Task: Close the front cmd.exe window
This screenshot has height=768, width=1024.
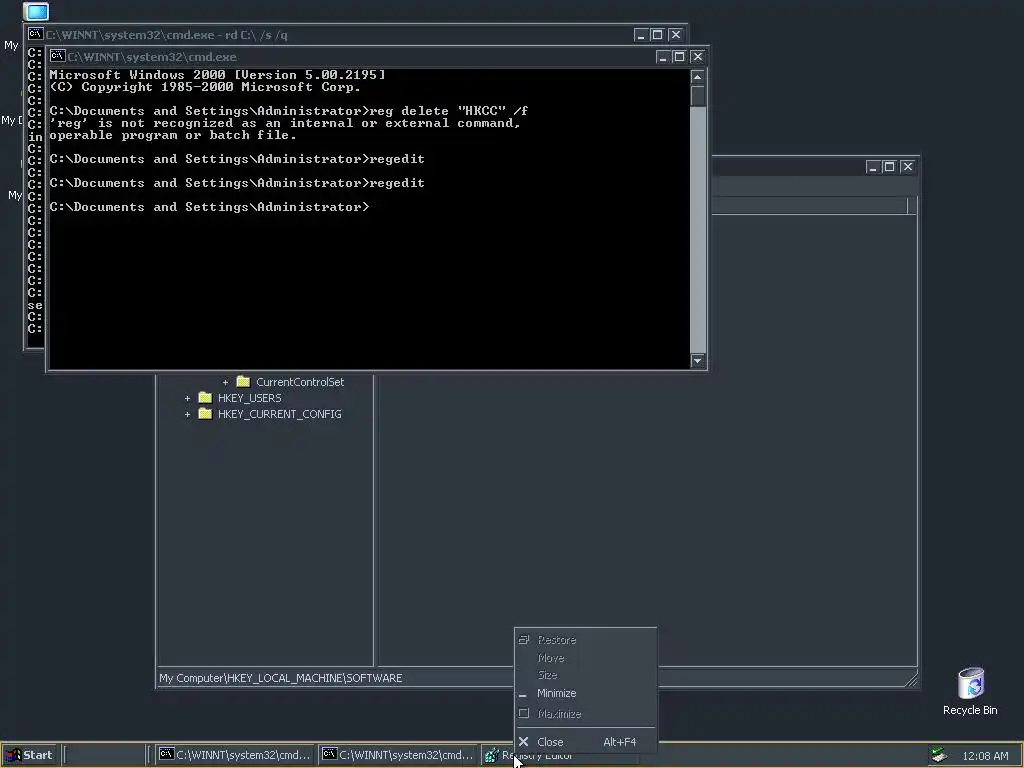Action: (x=697, y=57)
